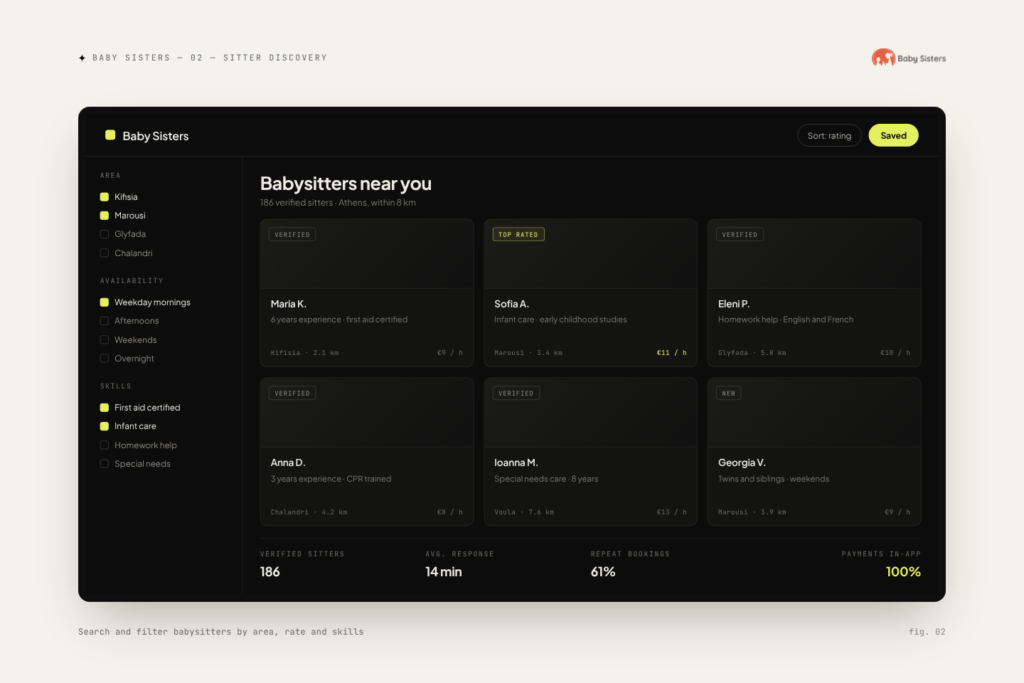Click the VERIFIED badge on Ioanna's card

click(x=516, y=393)
